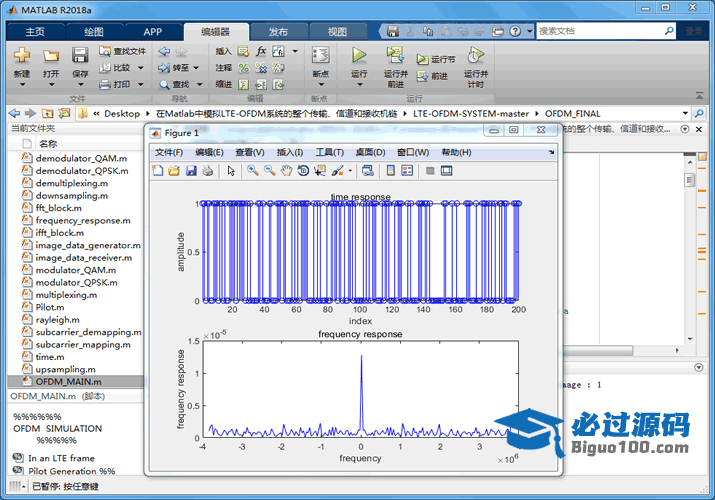715x500 pixels.
Task: Click Figure 1 Open File icon
Action: pos(174,171)
